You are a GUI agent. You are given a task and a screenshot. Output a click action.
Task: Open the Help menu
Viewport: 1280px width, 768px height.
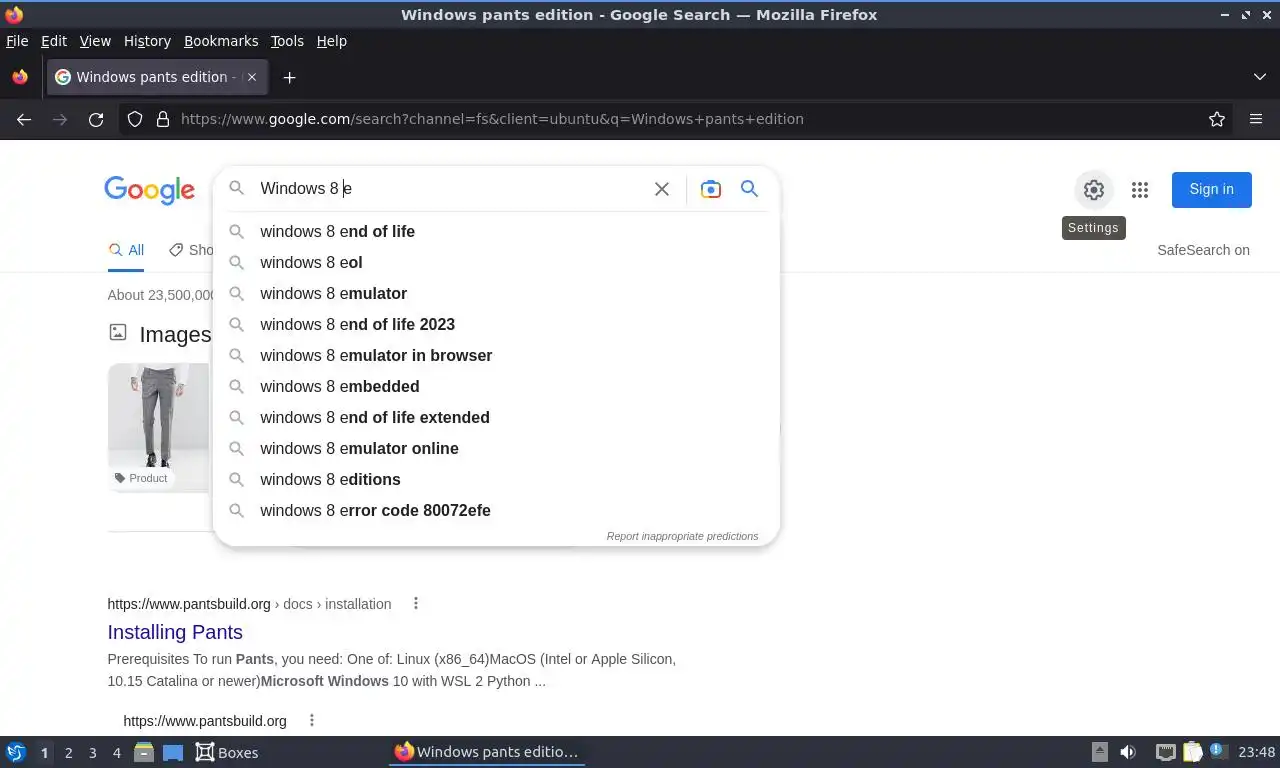[332, 41]
